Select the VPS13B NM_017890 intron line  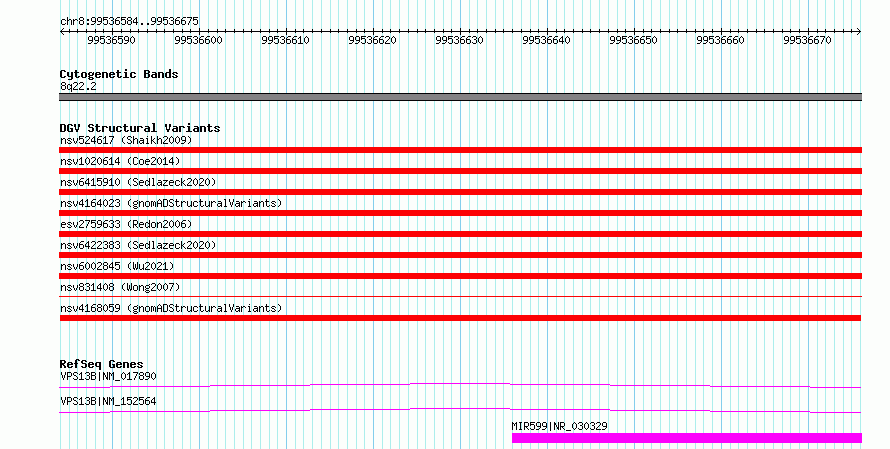(x=460, y=385)
